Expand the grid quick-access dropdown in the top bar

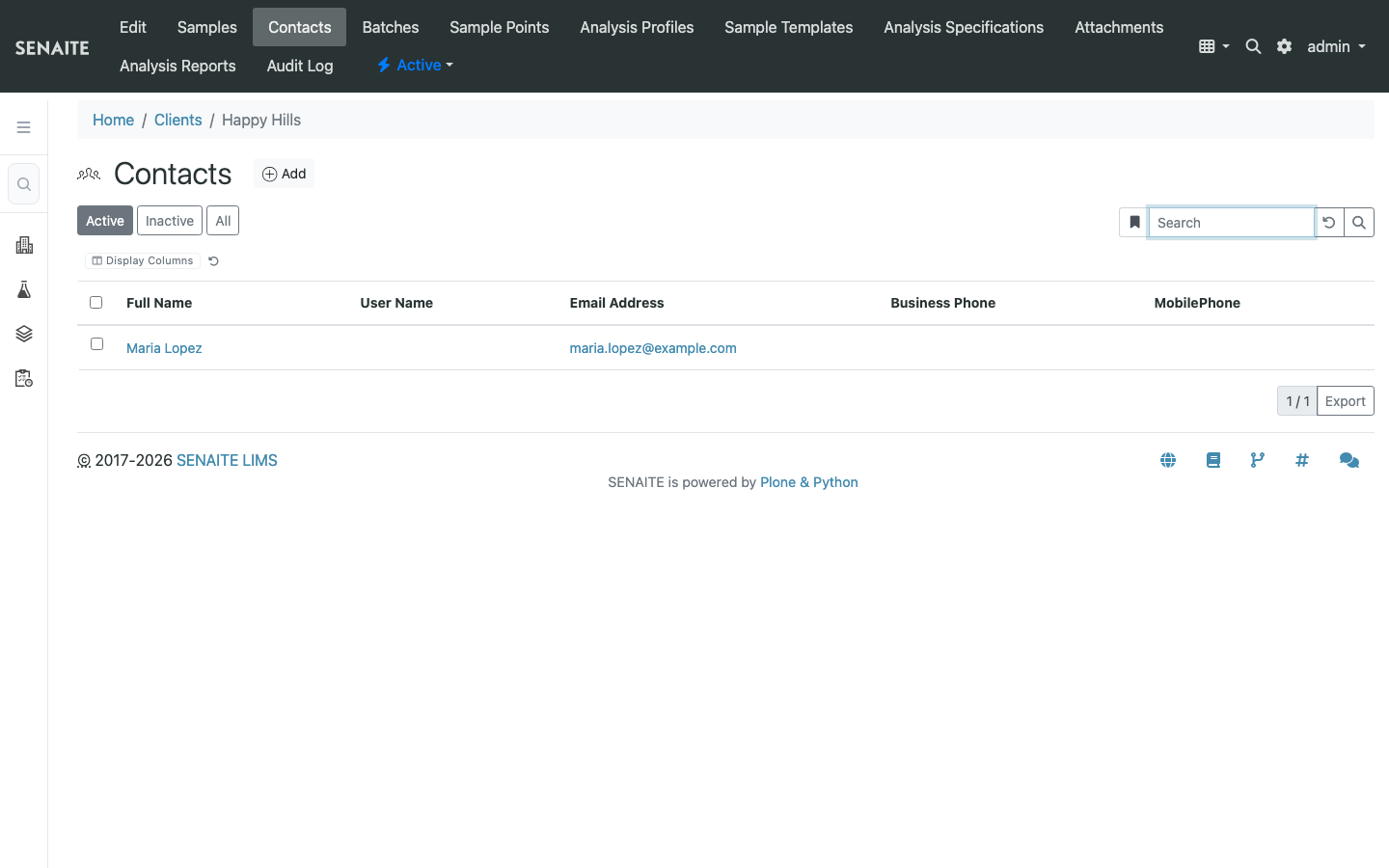point(1213,46)
